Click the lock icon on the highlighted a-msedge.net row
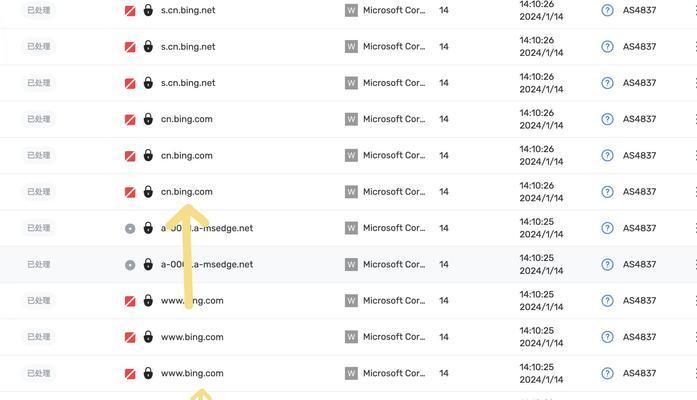The height and width of the screenshot is (400, 697). point(148,264)
